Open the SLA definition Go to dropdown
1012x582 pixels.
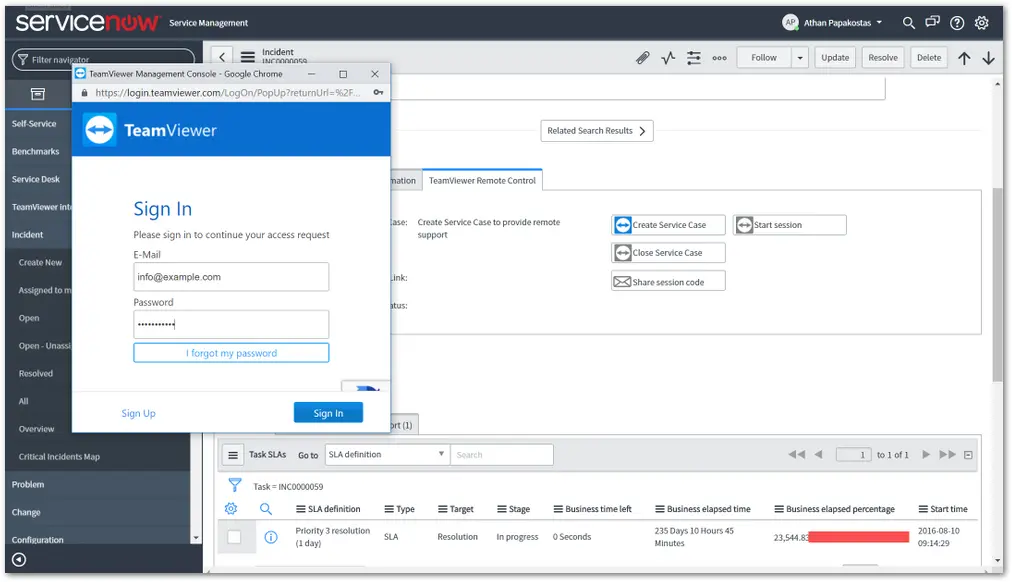386,454
